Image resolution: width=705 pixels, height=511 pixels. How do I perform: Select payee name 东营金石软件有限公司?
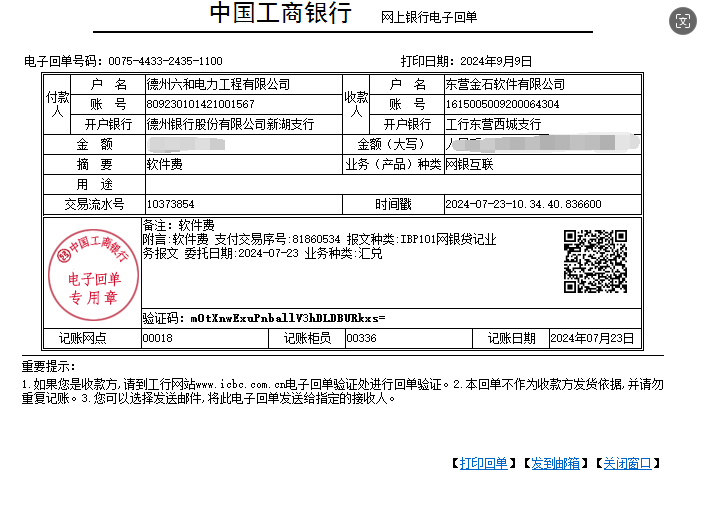point(505,84)
